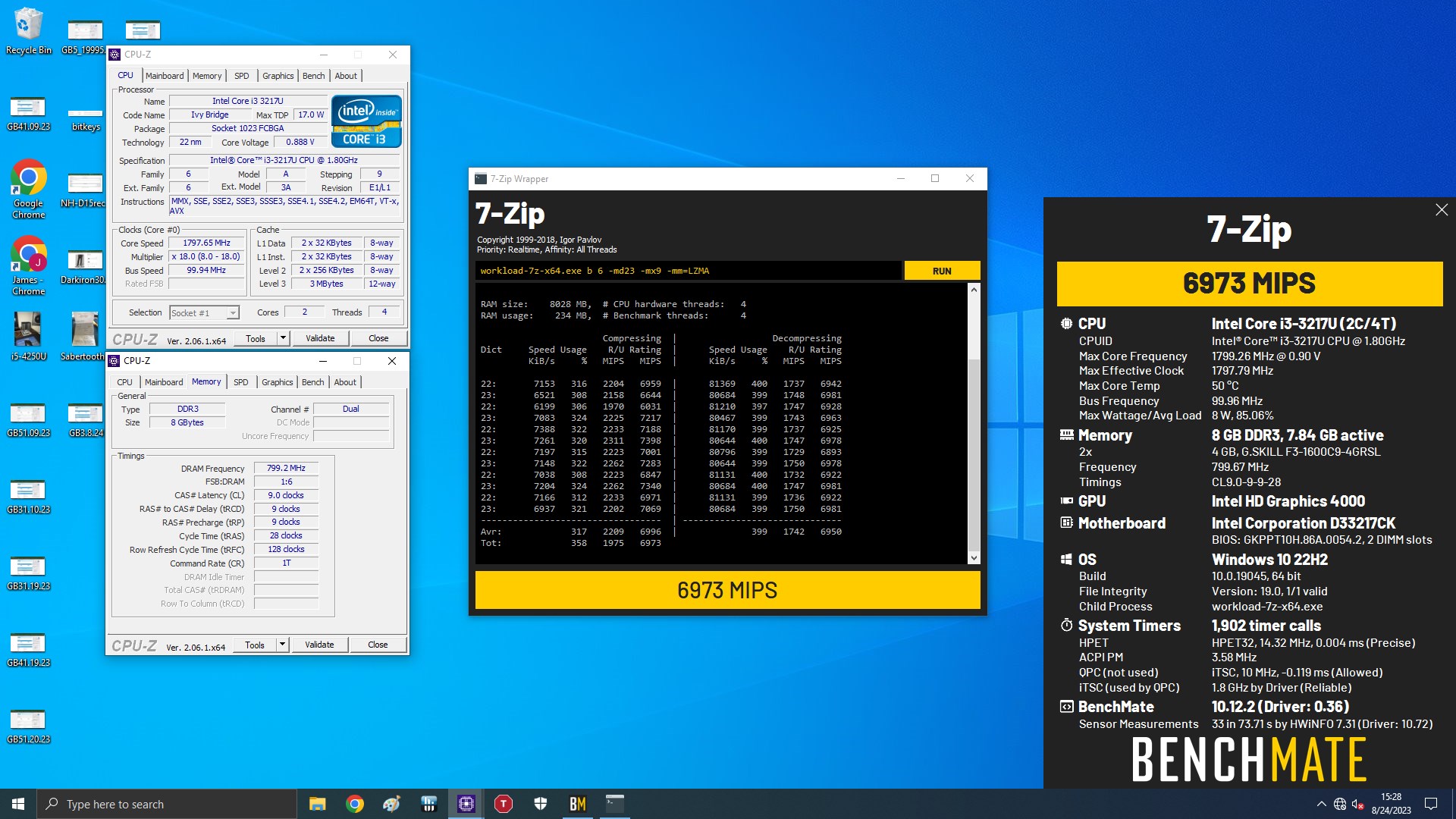Open the i5-4250U image file on desktop
Image resolution: width=1456 pixels, height=819 pixels.
point(28,336)
